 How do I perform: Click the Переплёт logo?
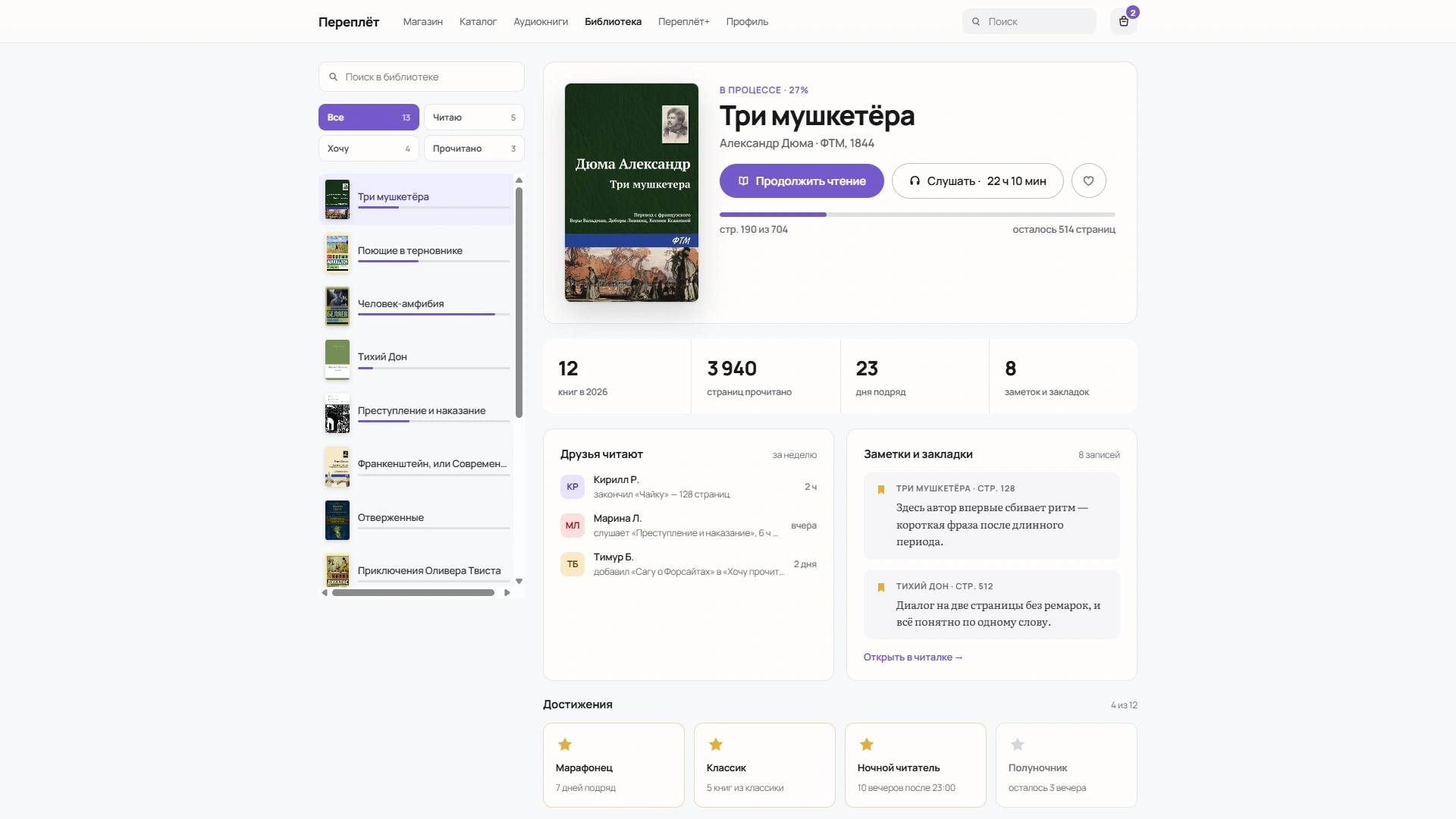pyautogui.click(x=349, y=22)
